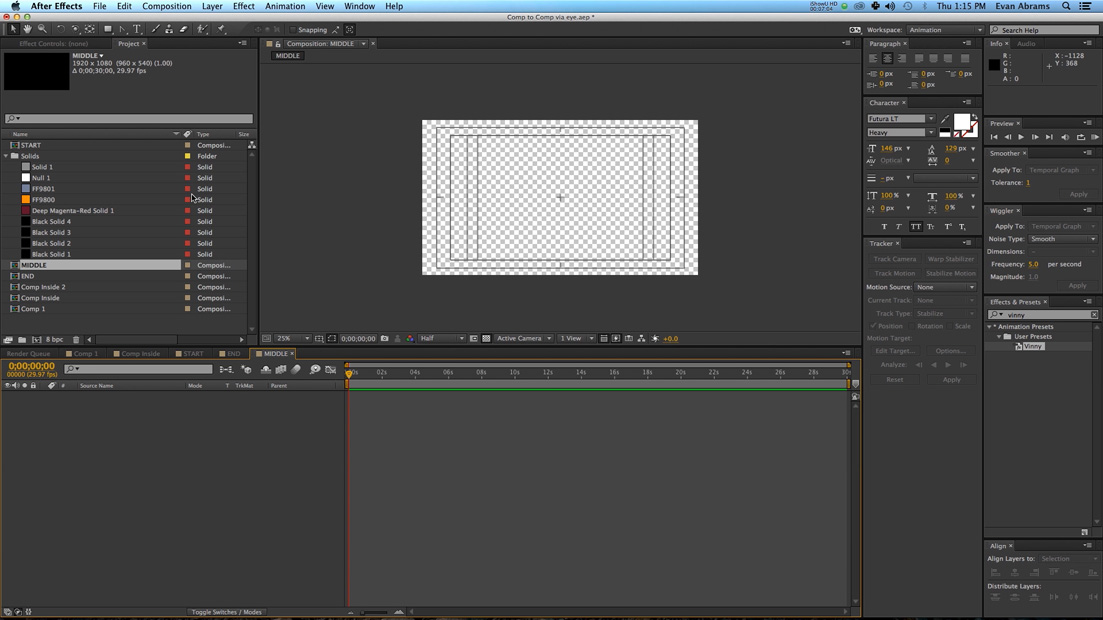This screenshot has width=1103, height=620.
Task: Open the Half resolution dropdown
Action: (x=442, y=339)
